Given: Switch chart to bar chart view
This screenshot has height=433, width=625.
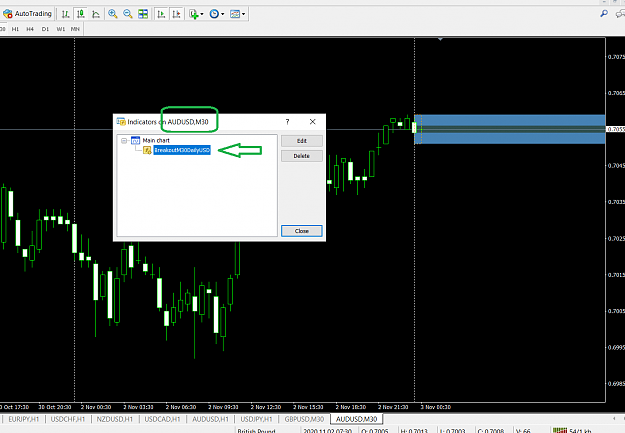Looking at the screenshot, I should coord(65,14).
